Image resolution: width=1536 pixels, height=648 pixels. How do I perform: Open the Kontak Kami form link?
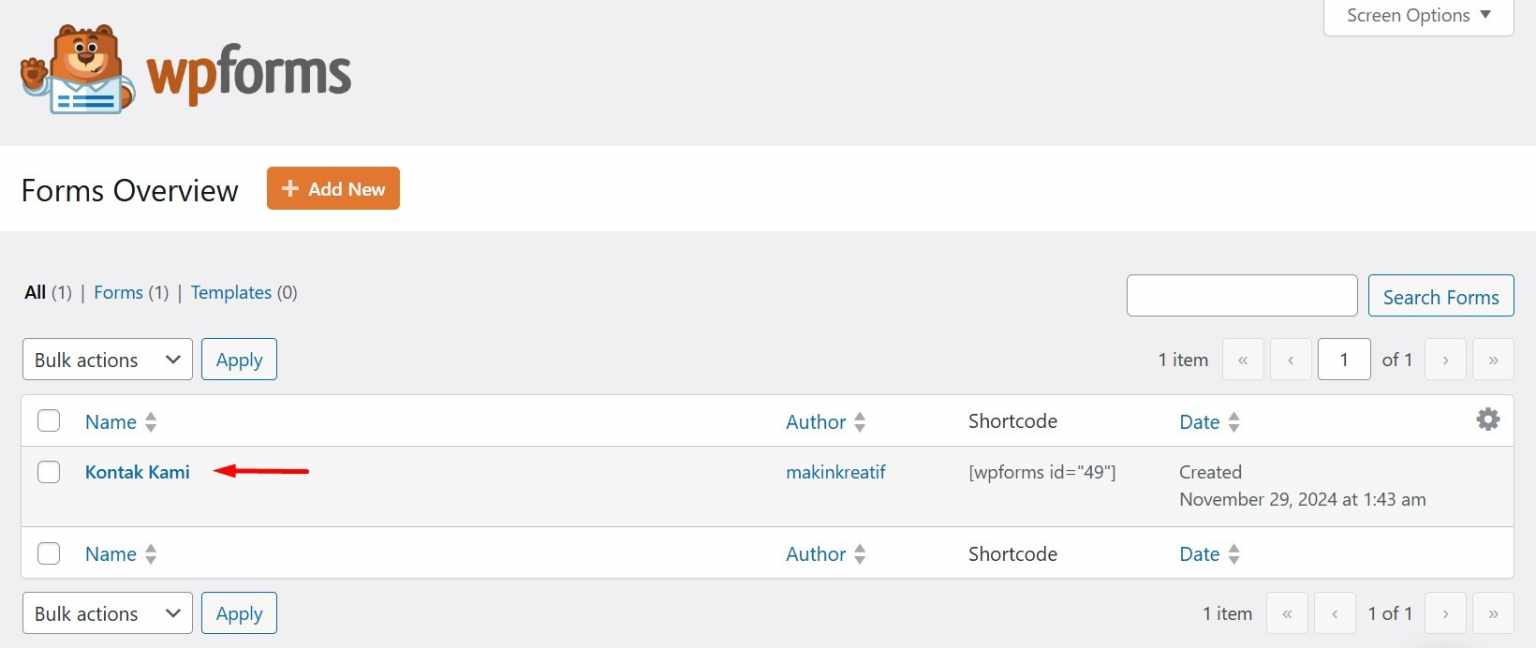click(x=137, y=472)
